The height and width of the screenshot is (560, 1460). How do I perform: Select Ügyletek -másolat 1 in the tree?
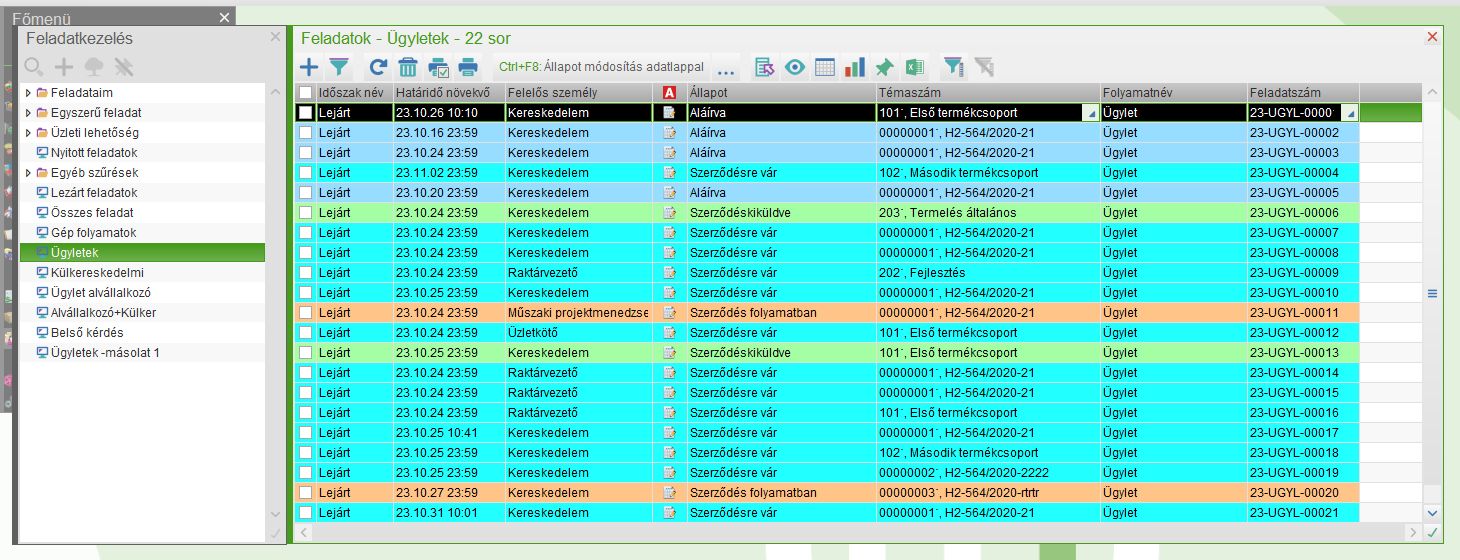point(105,353)
